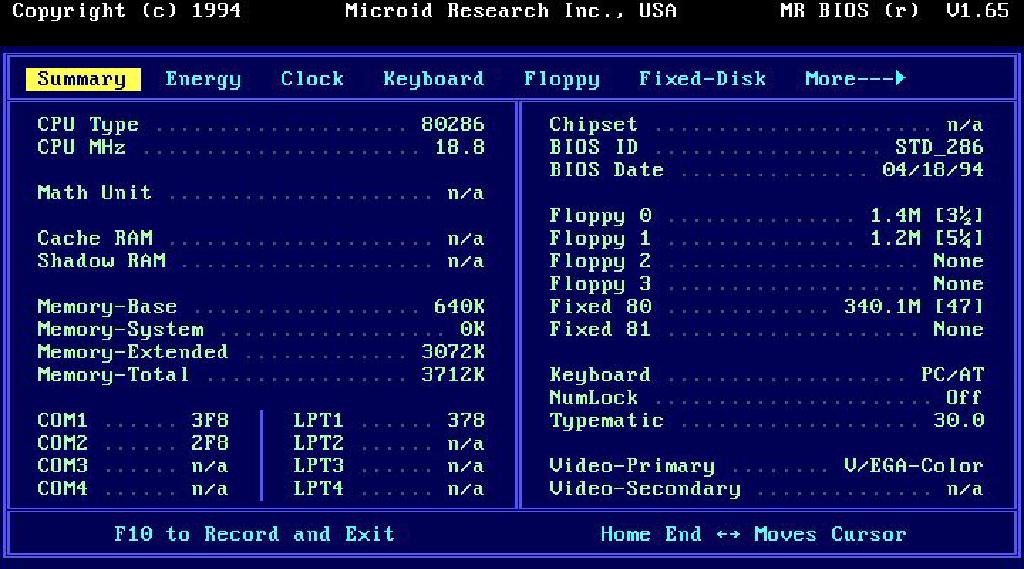
Task: Click the COM4 row label
Action: click(63, 489)
